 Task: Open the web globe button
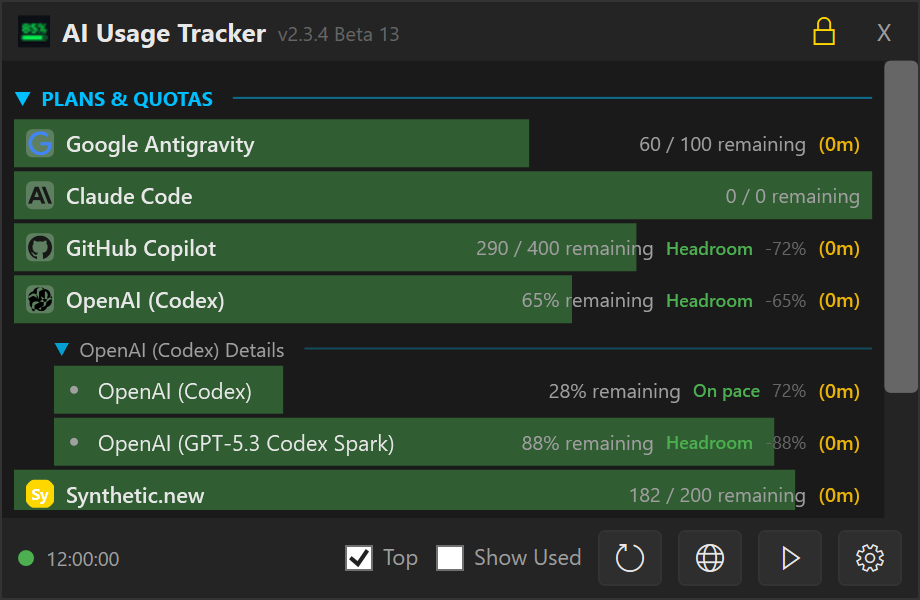click(x=710, y=558)
